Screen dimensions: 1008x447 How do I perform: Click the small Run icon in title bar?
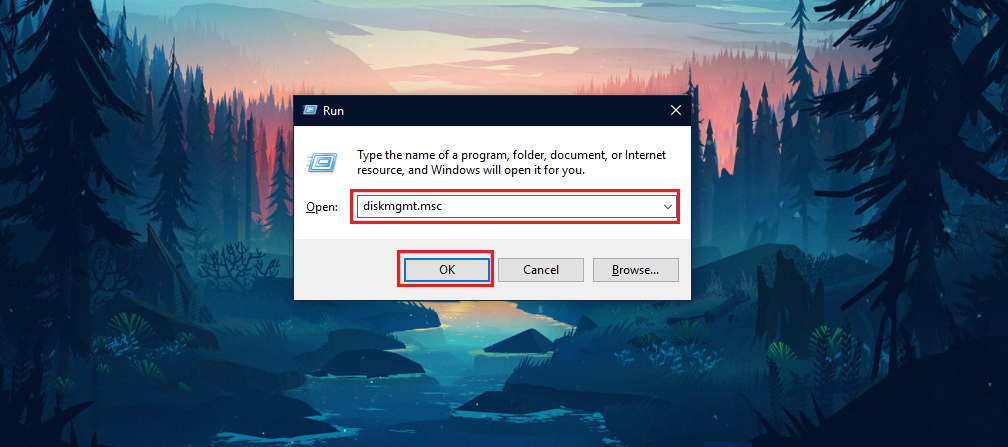[x=310, y=111]
